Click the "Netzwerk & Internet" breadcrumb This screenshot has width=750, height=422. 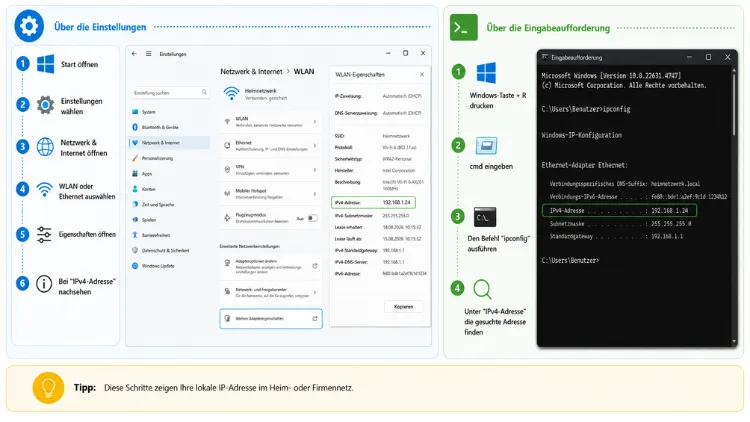[x=251, y=71]
